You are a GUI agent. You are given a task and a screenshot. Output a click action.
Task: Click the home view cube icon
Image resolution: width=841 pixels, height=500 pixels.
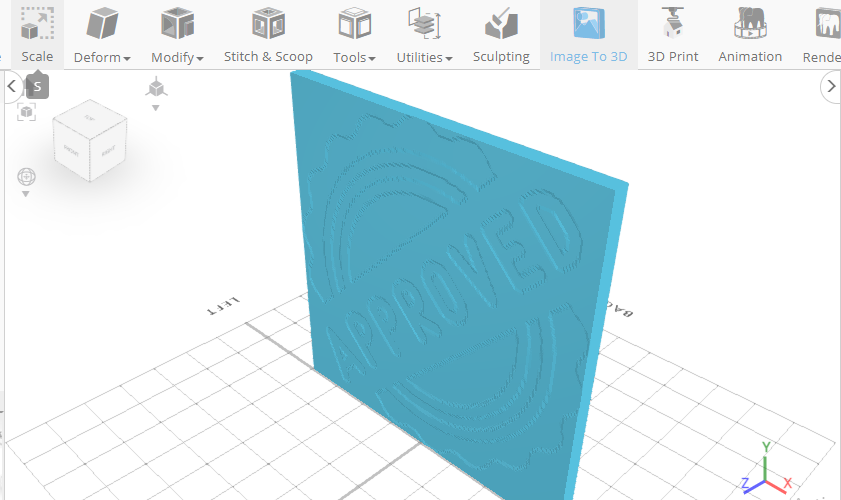[156, 87]
